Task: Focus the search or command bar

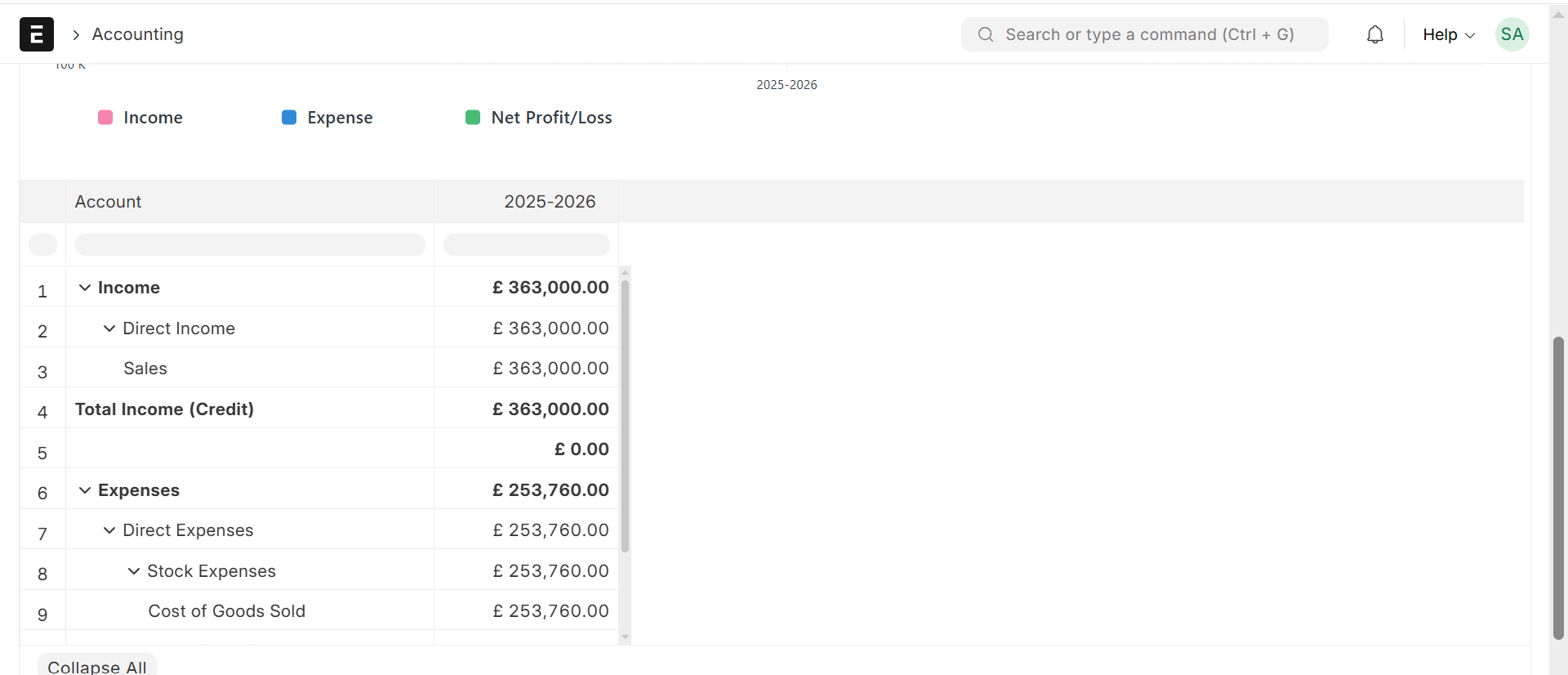Action: tap(1148, 34)
